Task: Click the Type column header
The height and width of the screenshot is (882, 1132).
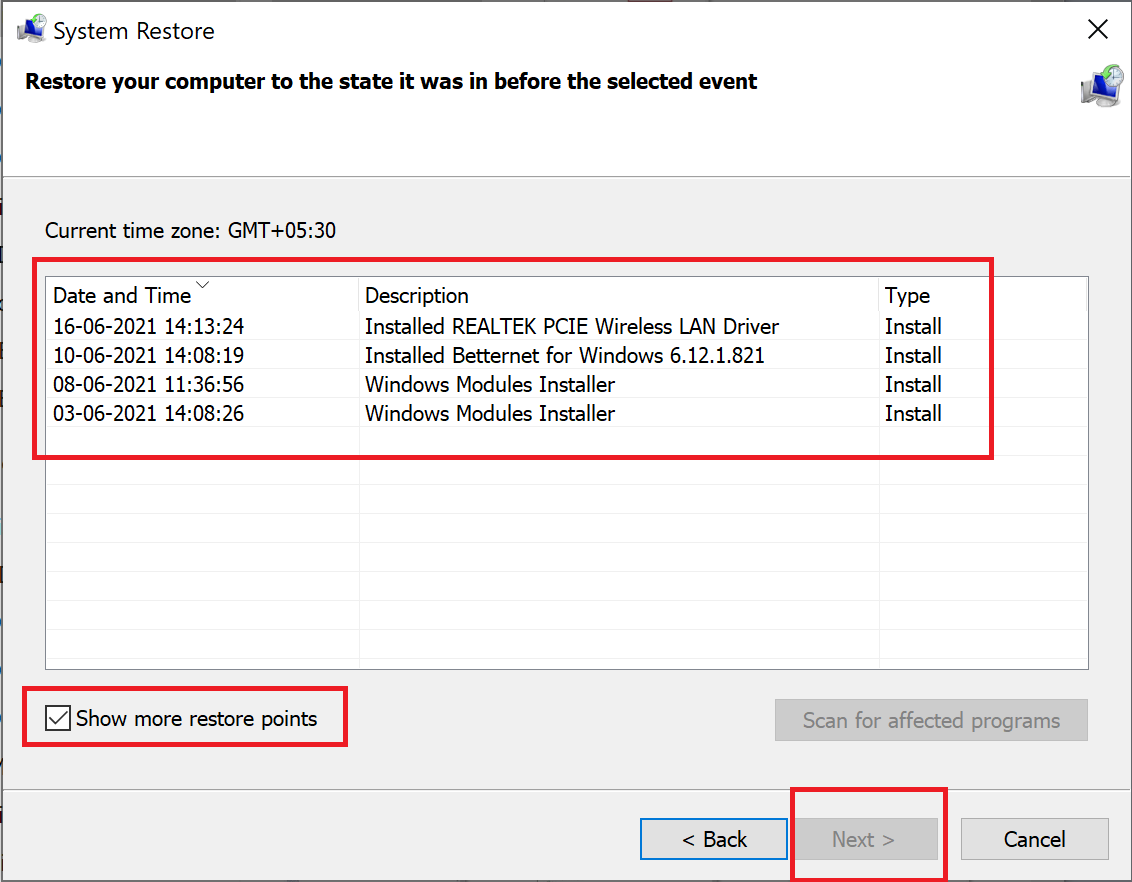Action: pyautogui.click(x=907, y=295)
